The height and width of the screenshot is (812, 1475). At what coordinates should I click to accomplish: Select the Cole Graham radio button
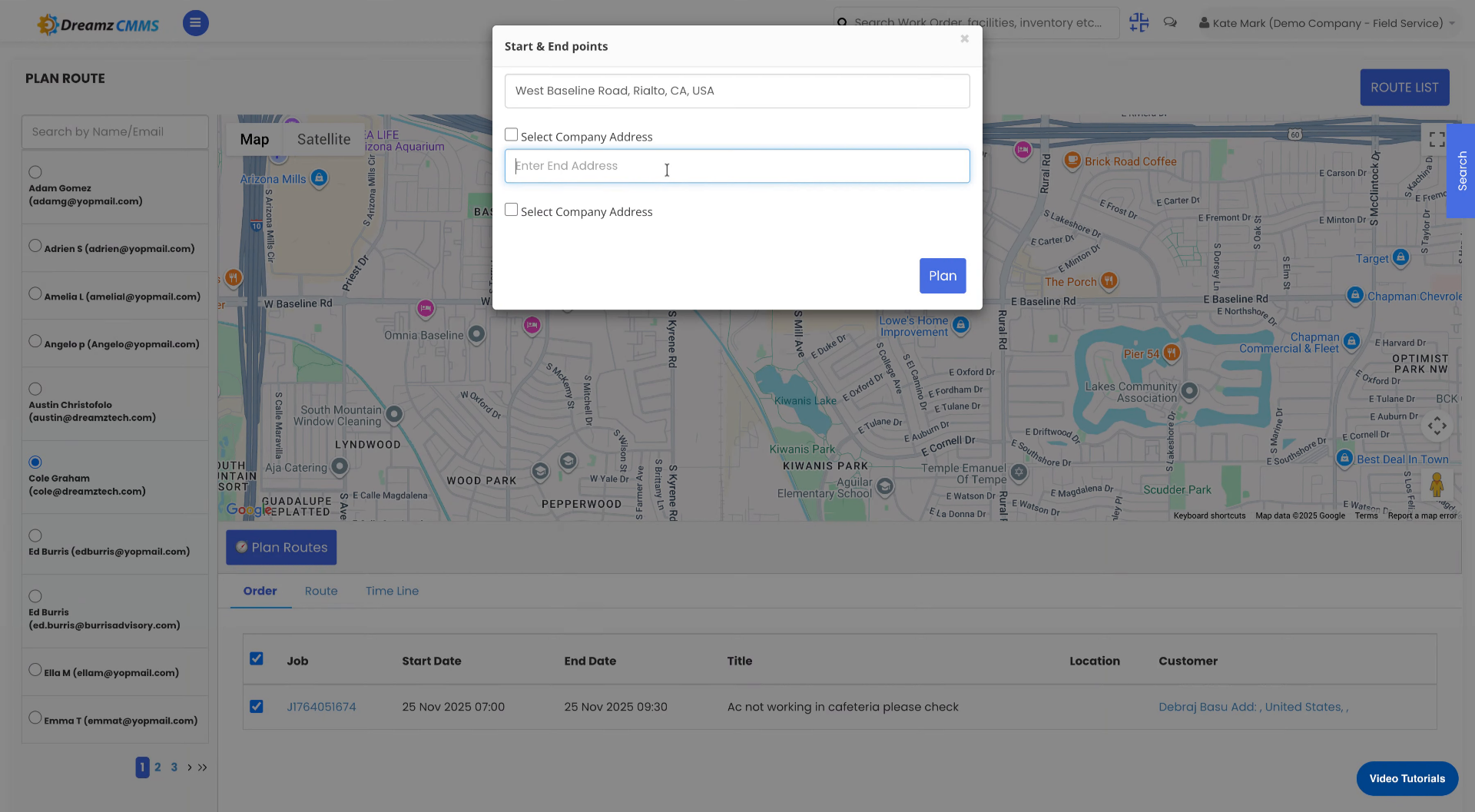(35, 462)
